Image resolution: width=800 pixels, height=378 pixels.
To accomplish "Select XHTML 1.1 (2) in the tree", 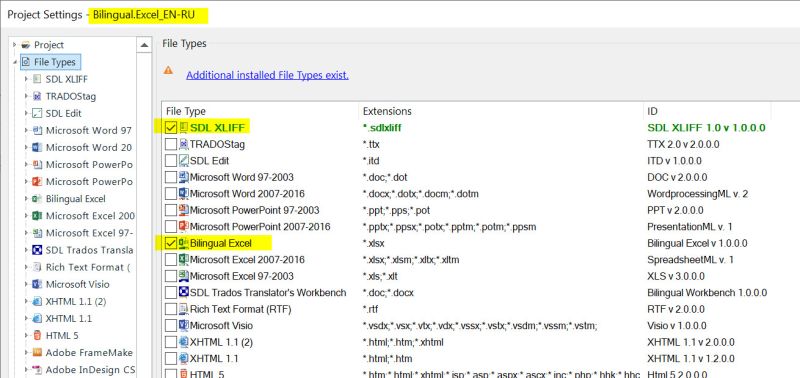I will pyautogui.click(x=76, y=301).
